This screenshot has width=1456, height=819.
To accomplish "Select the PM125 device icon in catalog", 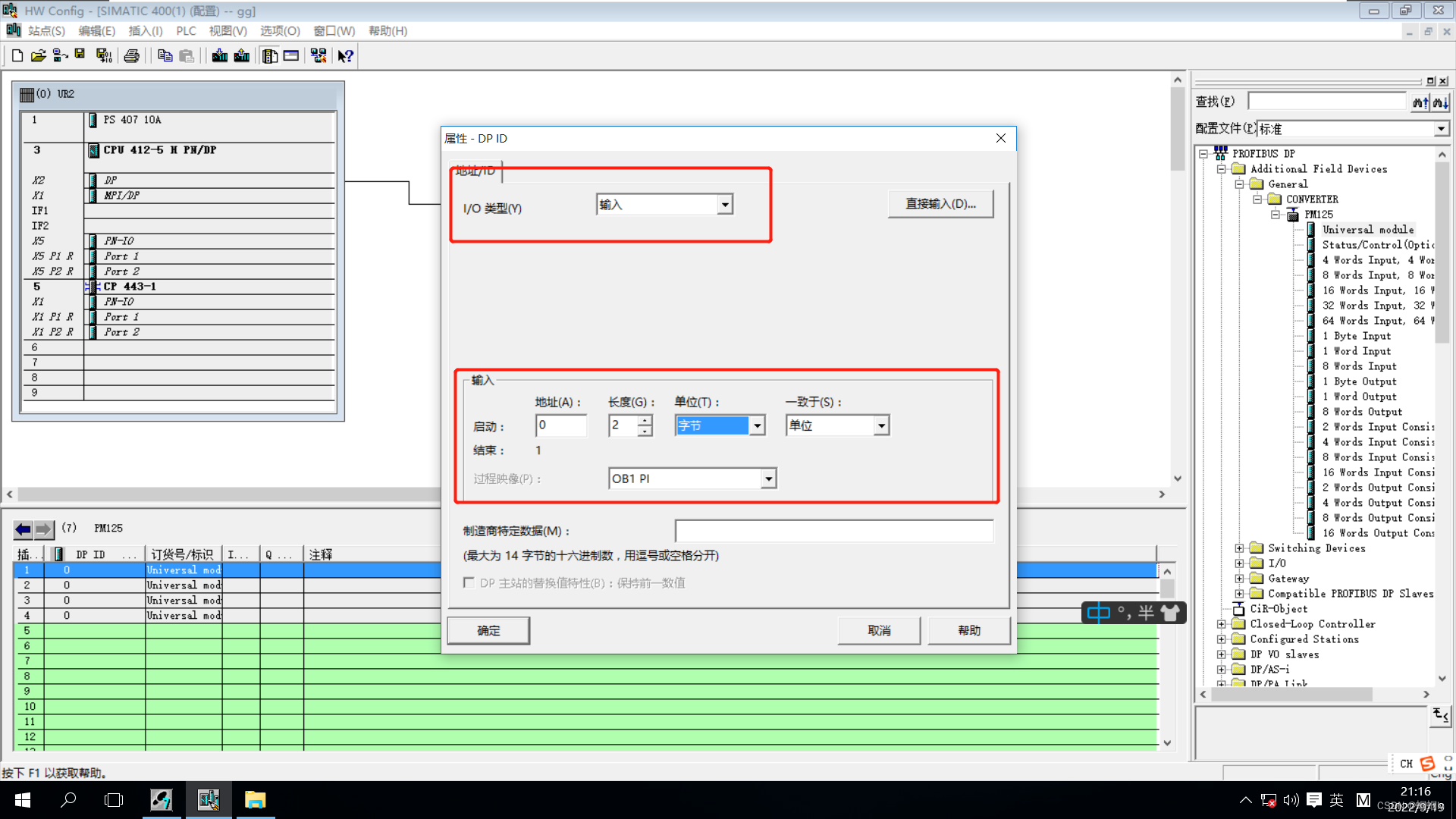I will pos(1293,215).
